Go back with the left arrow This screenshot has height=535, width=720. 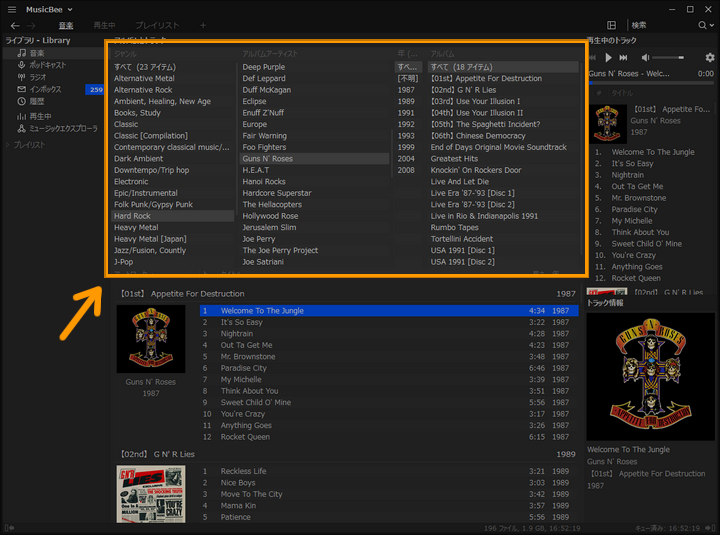coord(15,26)
